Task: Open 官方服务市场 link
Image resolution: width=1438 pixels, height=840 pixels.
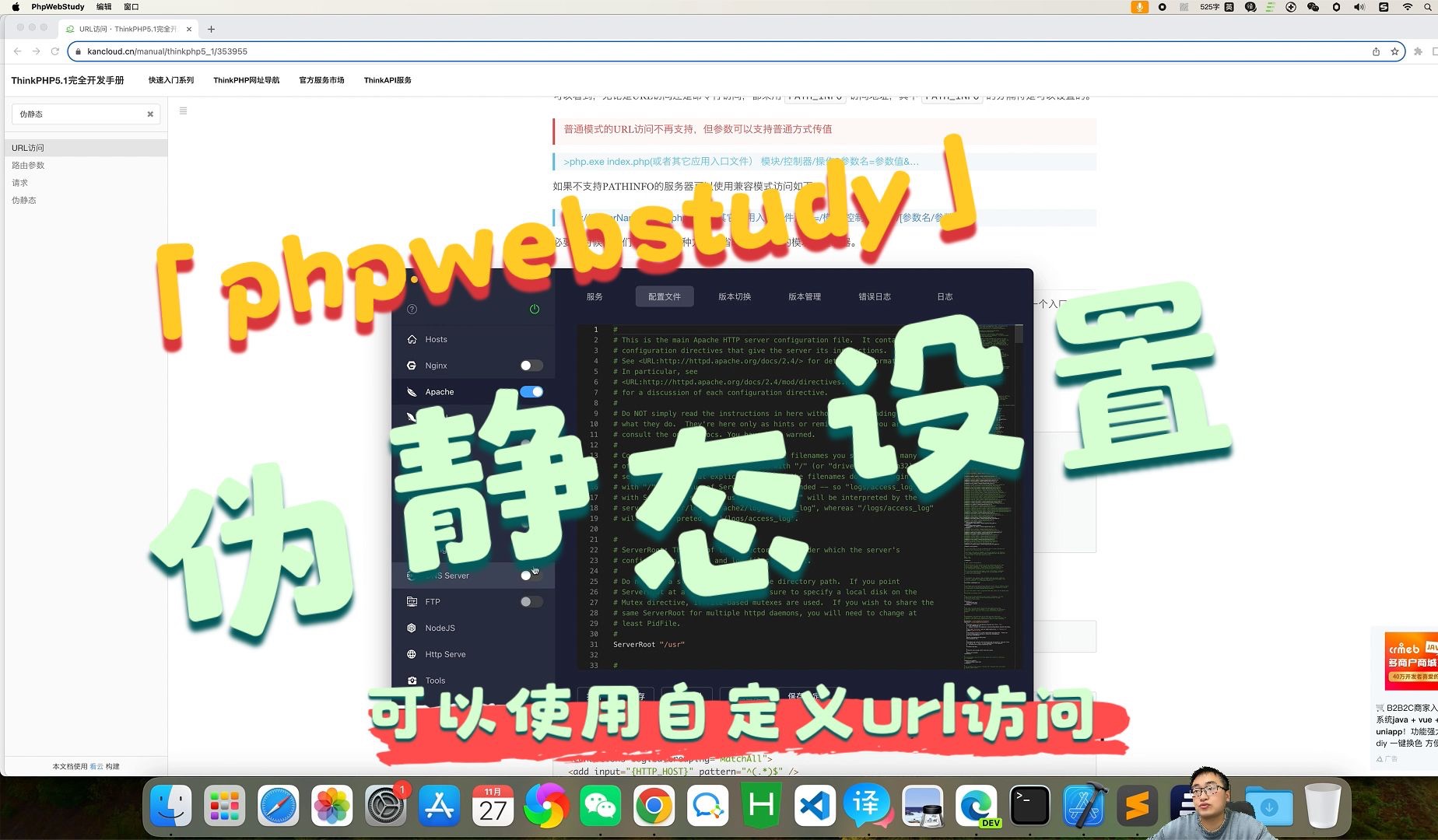Action: (321, 80)
